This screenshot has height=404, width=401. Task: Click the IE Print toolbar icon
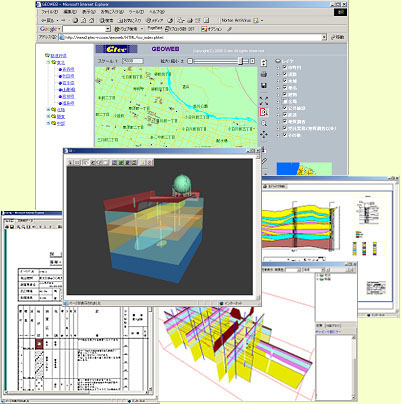tap(190, 21)
